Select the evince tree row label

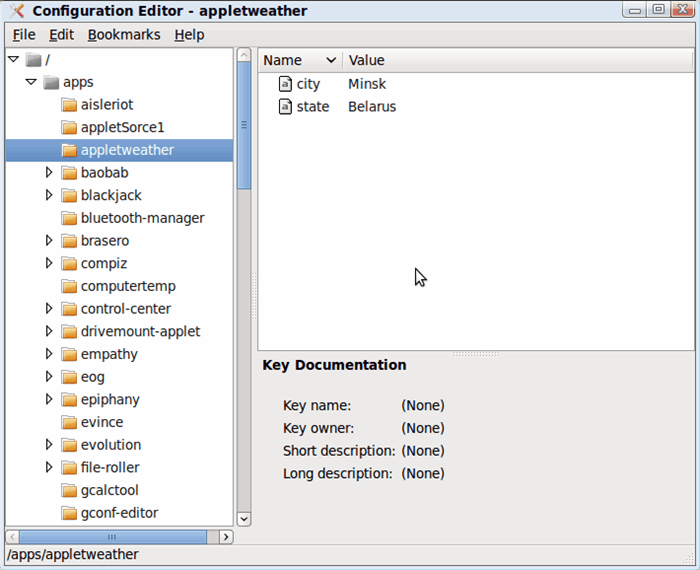click(x=102, y=422)
